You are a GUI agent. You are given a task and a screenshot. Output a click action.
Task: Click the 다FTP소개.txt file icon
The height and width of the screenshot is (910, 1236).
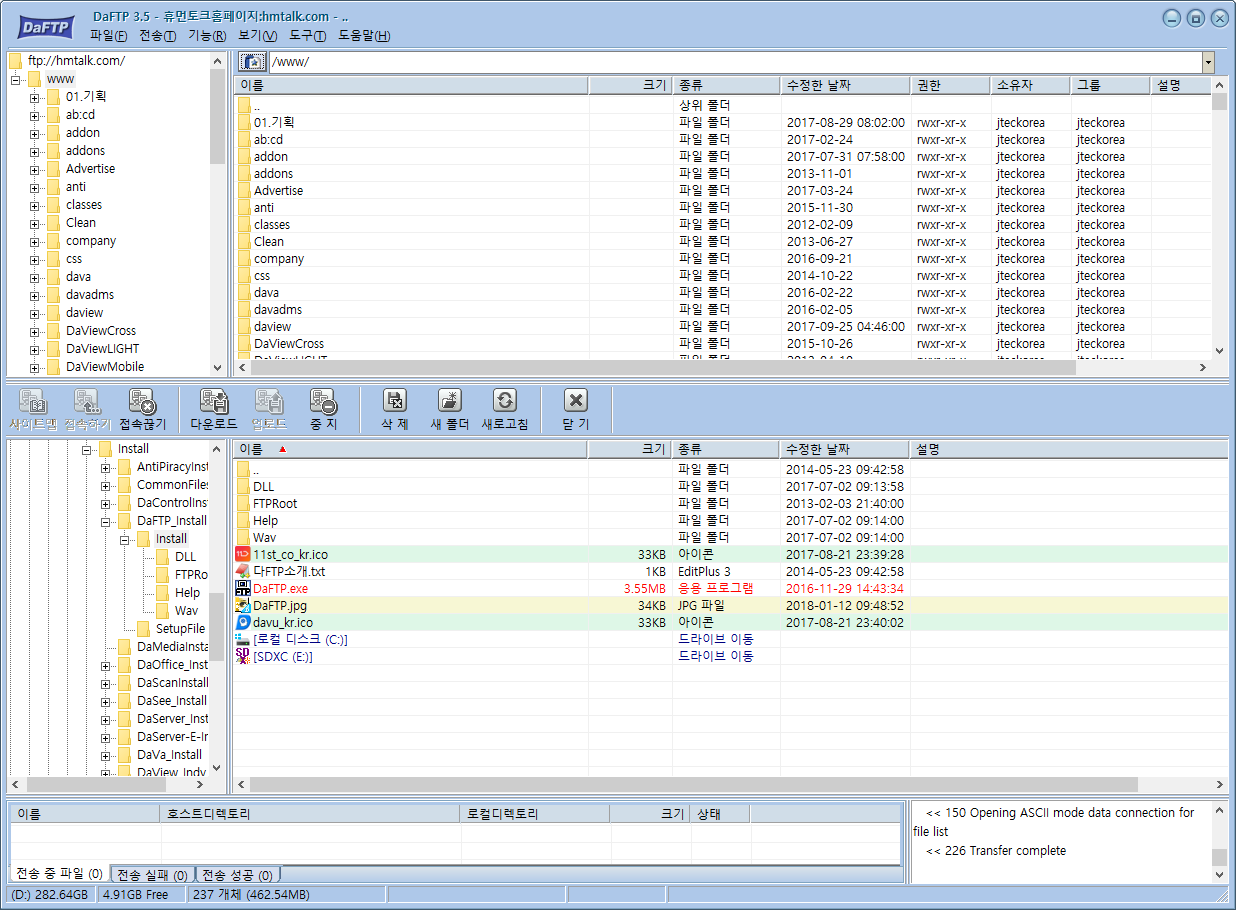coord(243,571)
